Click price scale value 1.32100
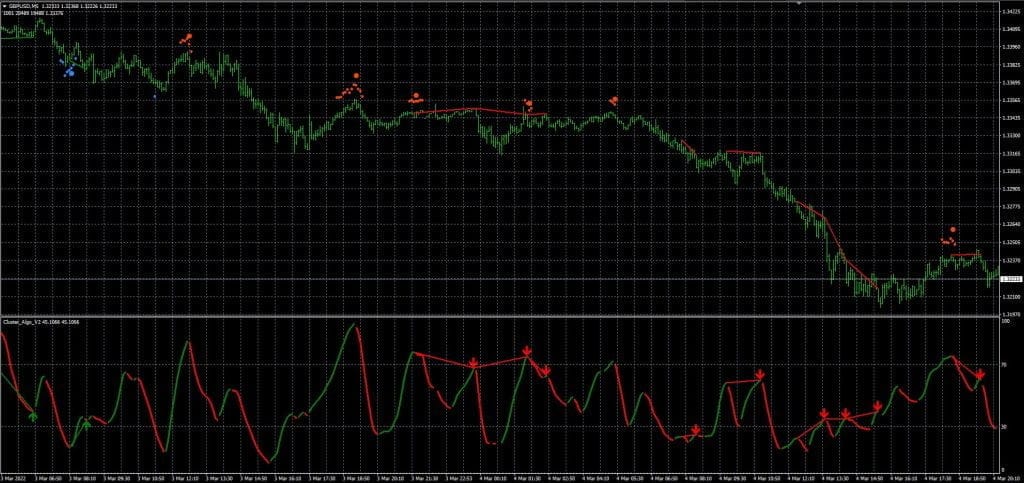 click(x=1013, y=296)
